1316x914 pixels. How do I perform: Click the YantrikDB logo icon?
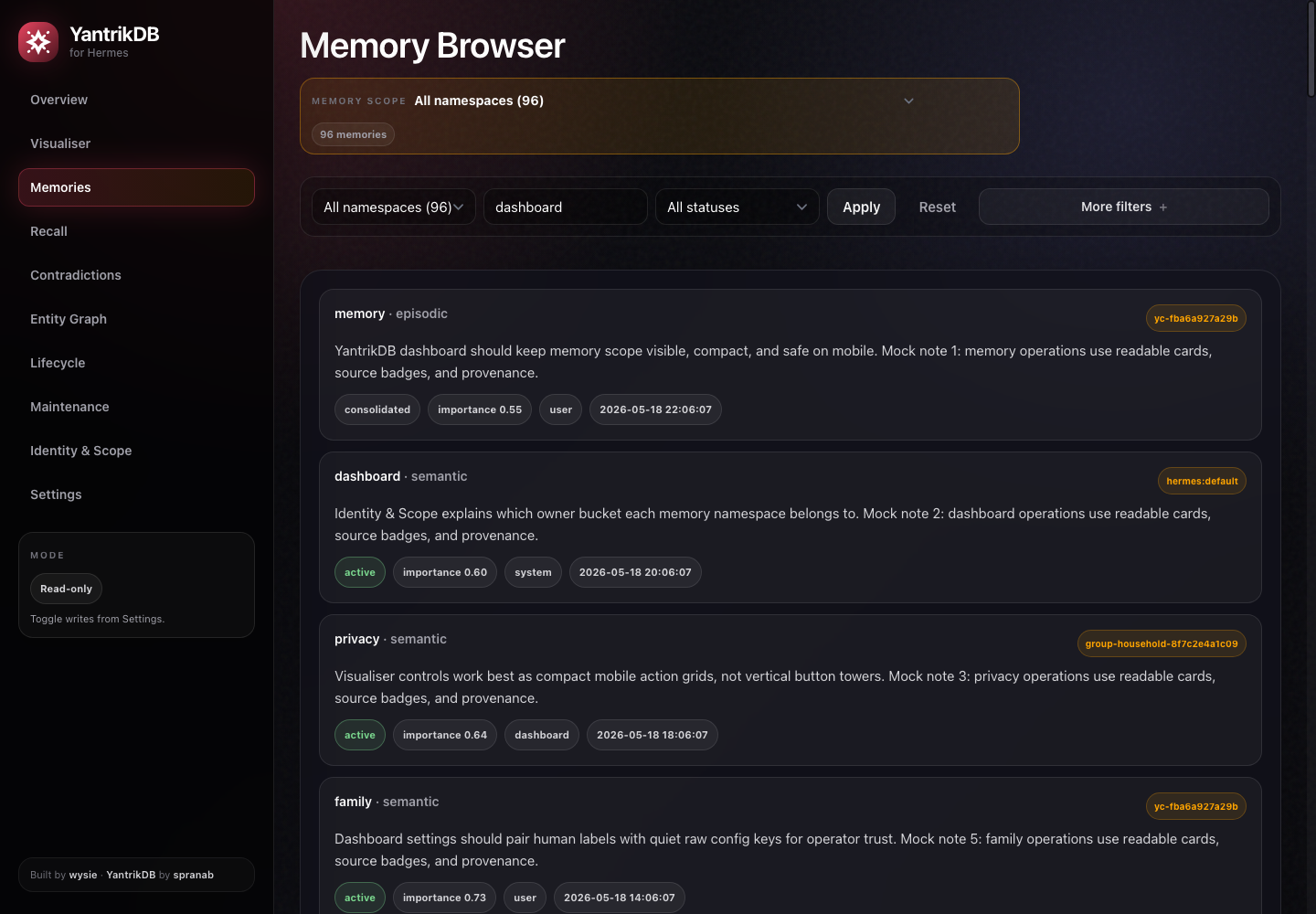(38, 42)
